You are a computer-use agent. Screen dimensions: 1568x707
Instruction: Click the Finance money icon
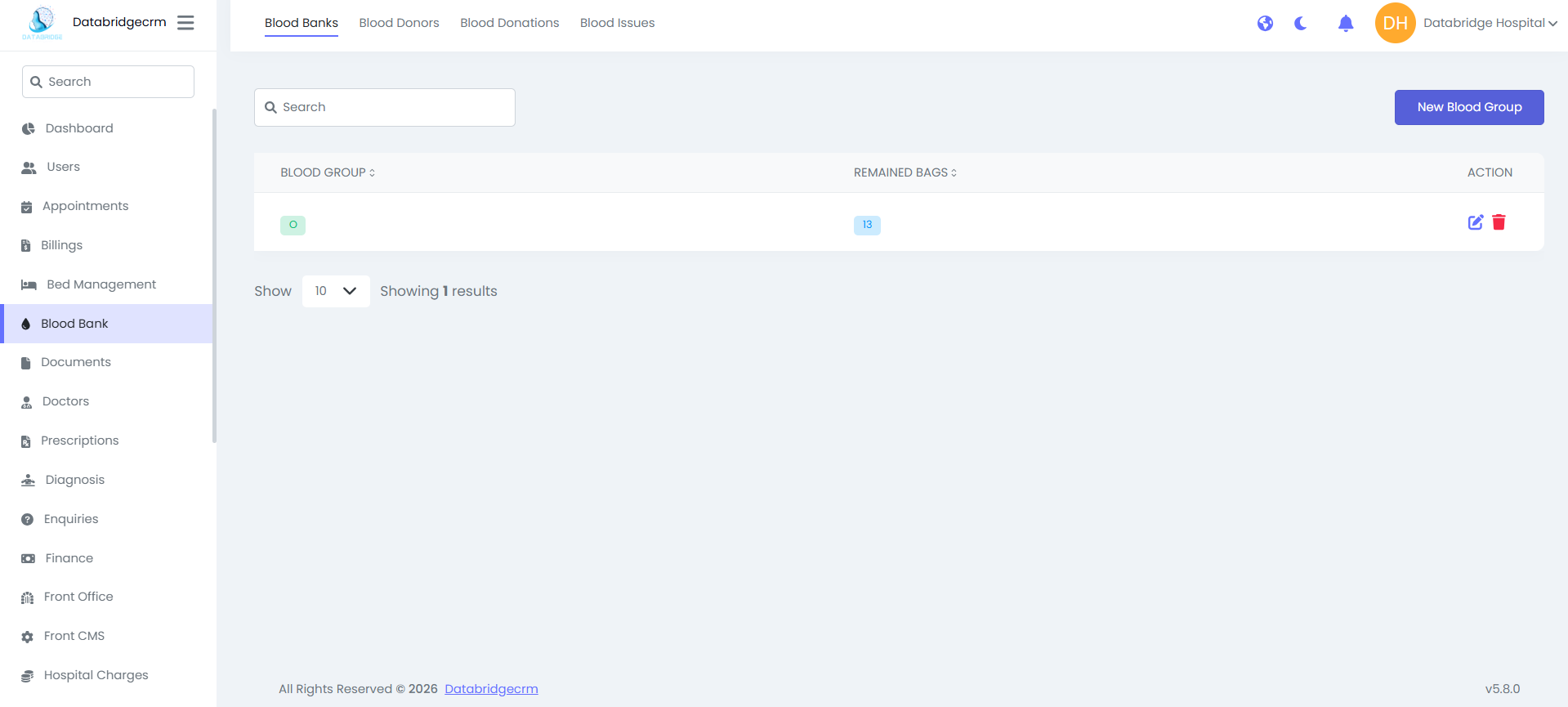(x=29, y=558)
